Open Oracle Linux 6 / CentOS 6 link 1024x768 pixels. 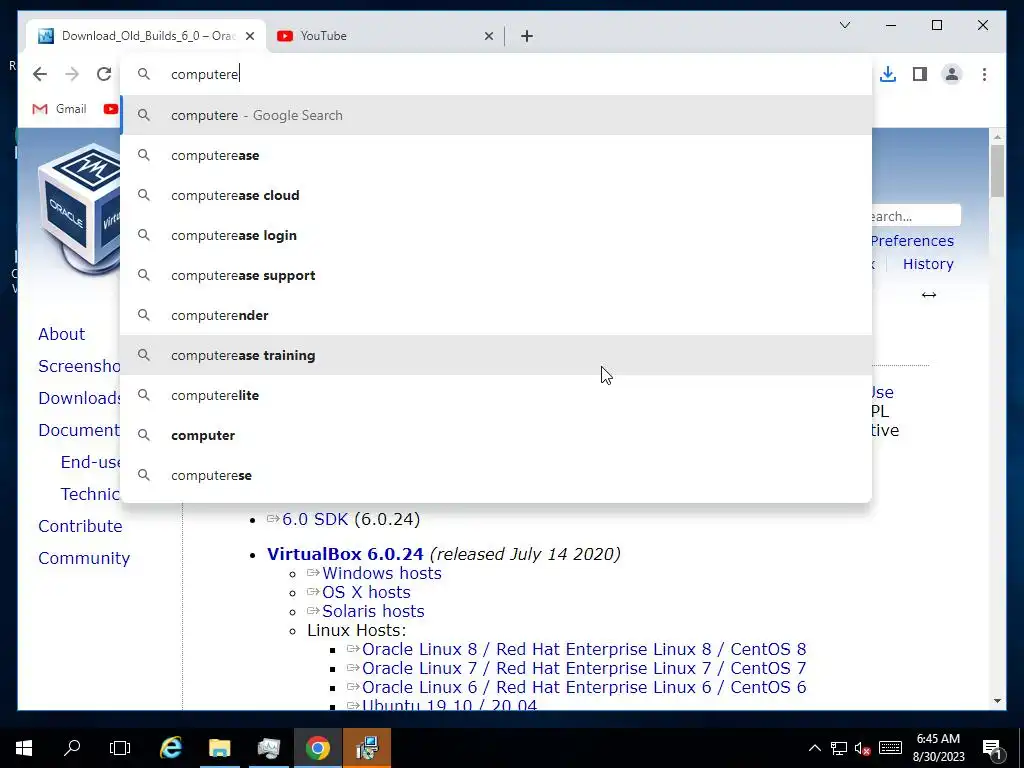tap(584, 687)
